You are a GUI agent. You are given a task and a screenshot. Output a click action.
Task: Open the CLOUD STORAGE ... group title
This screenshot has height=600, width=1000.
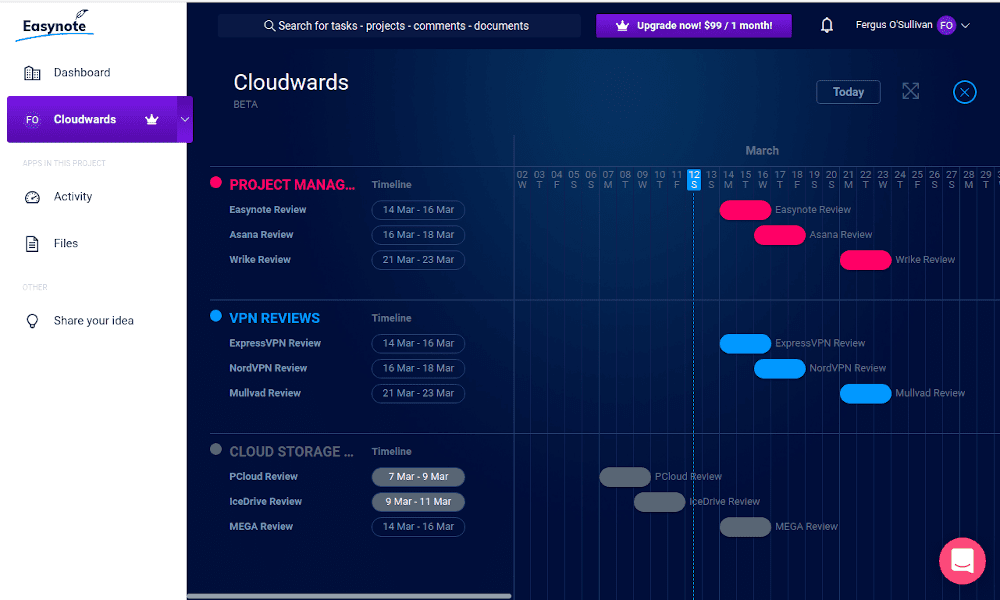point(291,451)
